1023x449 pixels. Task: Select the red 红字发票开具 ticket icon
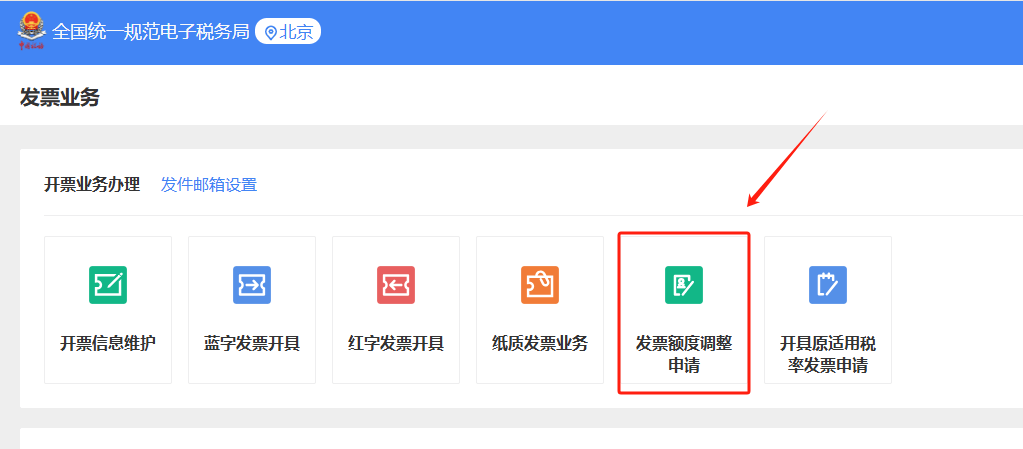396,285
